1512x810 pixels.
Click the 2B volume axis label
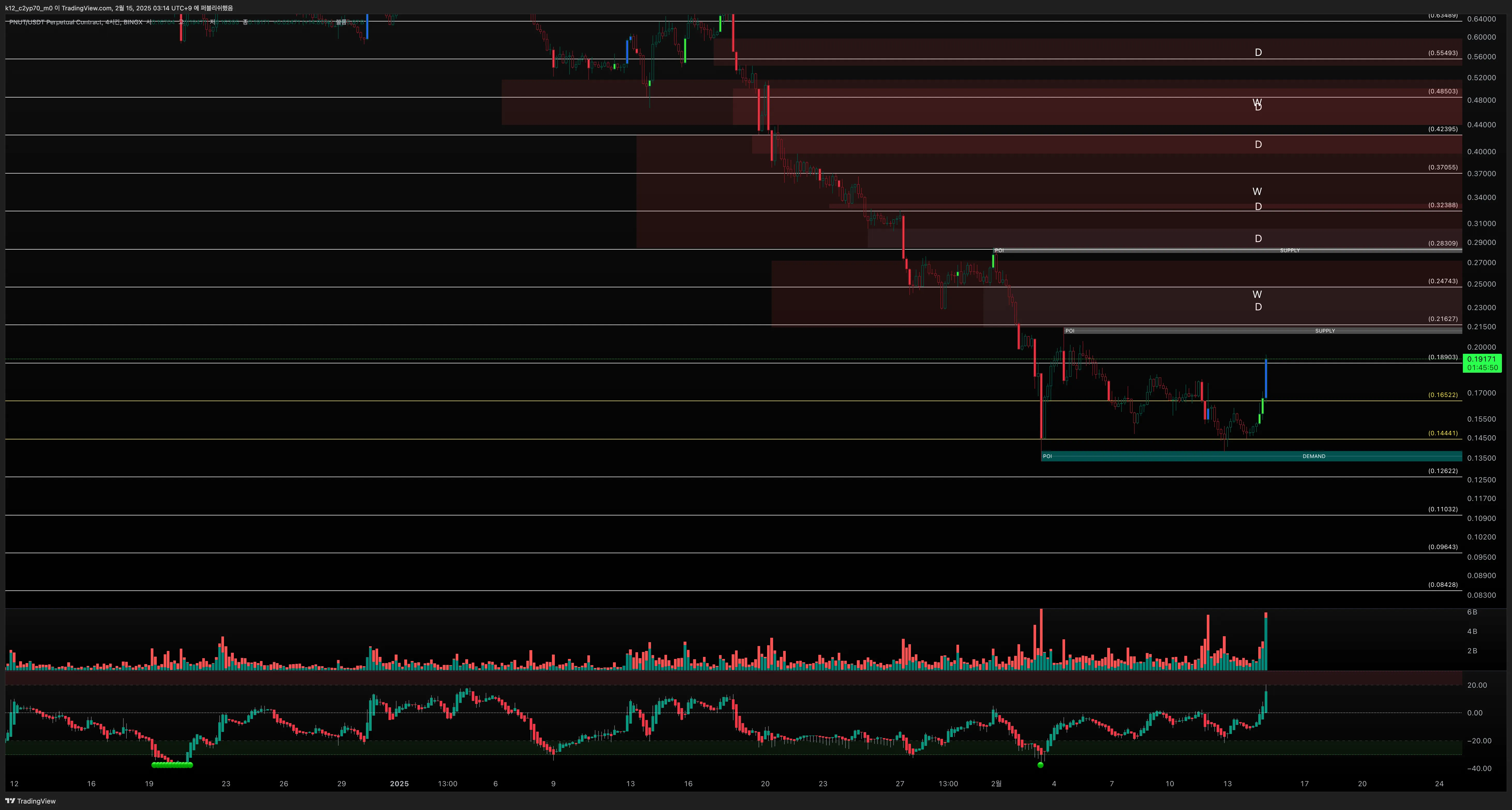click(1472, 651)
